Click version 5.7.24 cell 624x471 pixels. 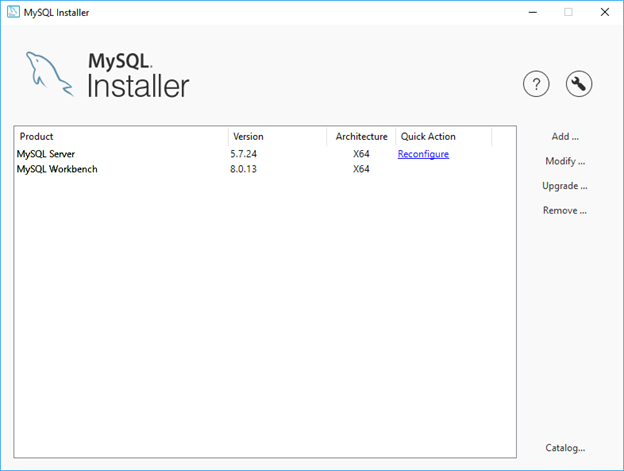[243, 154]
